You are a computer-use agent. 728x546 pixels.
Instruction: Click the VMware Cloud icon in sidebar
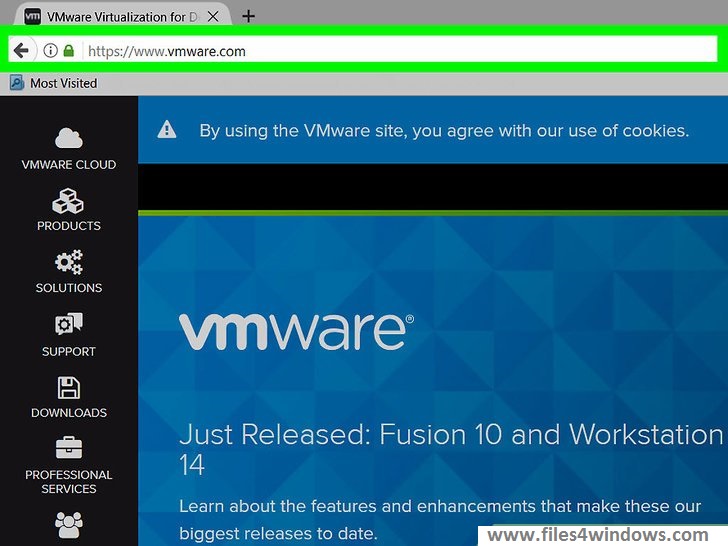coord(69,138)
